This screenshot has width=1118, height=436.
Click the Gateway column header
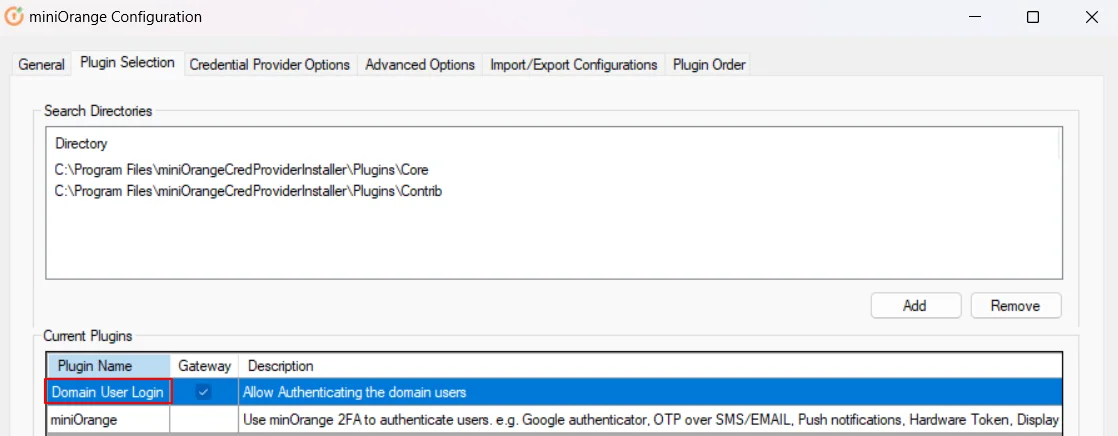tap(205, 366)
